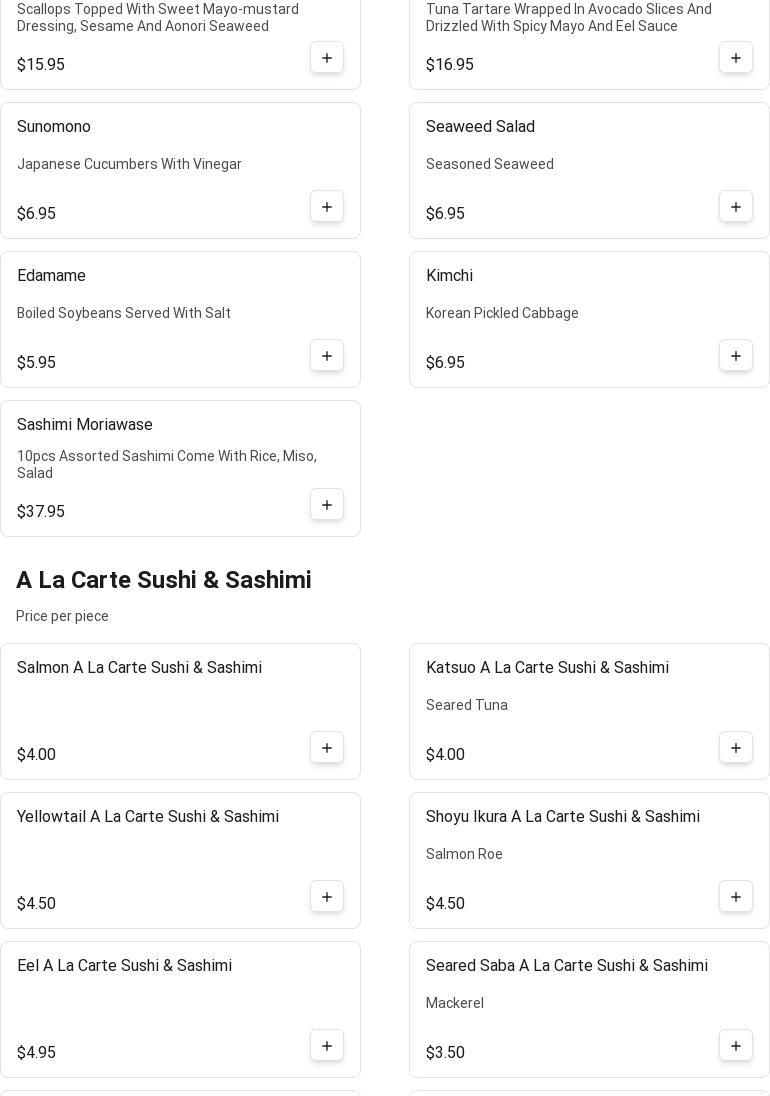
Task: Open Sashimi Moriawase item details
Action: tap(85, 425)
